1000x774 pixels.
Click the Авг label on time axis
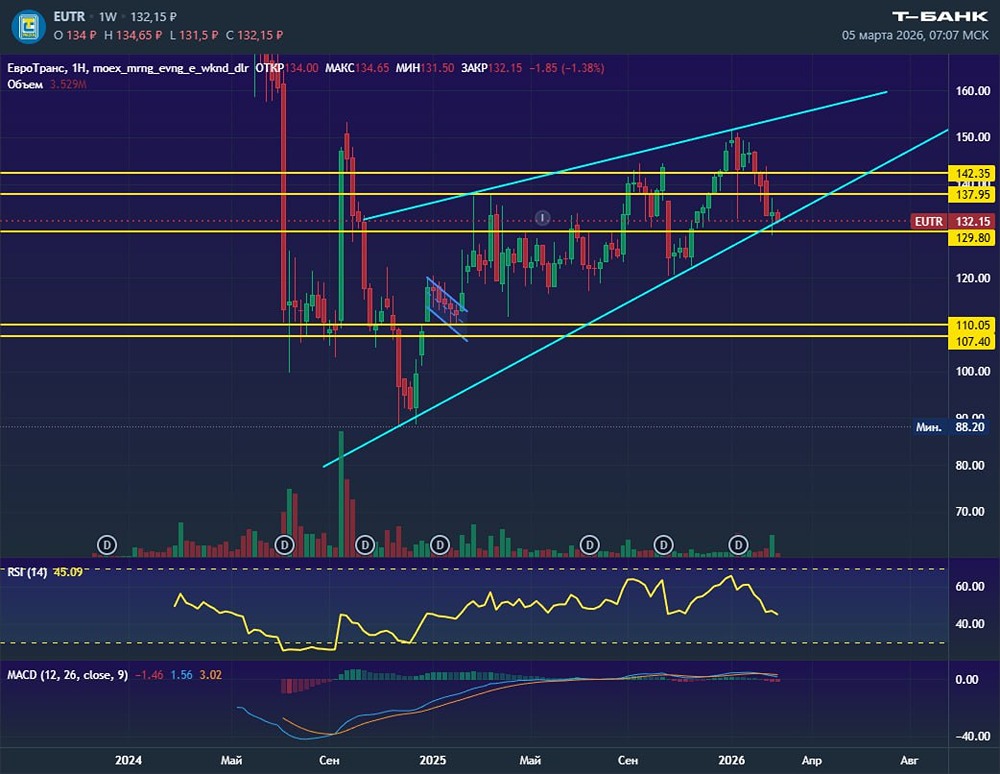click(909, 760)
